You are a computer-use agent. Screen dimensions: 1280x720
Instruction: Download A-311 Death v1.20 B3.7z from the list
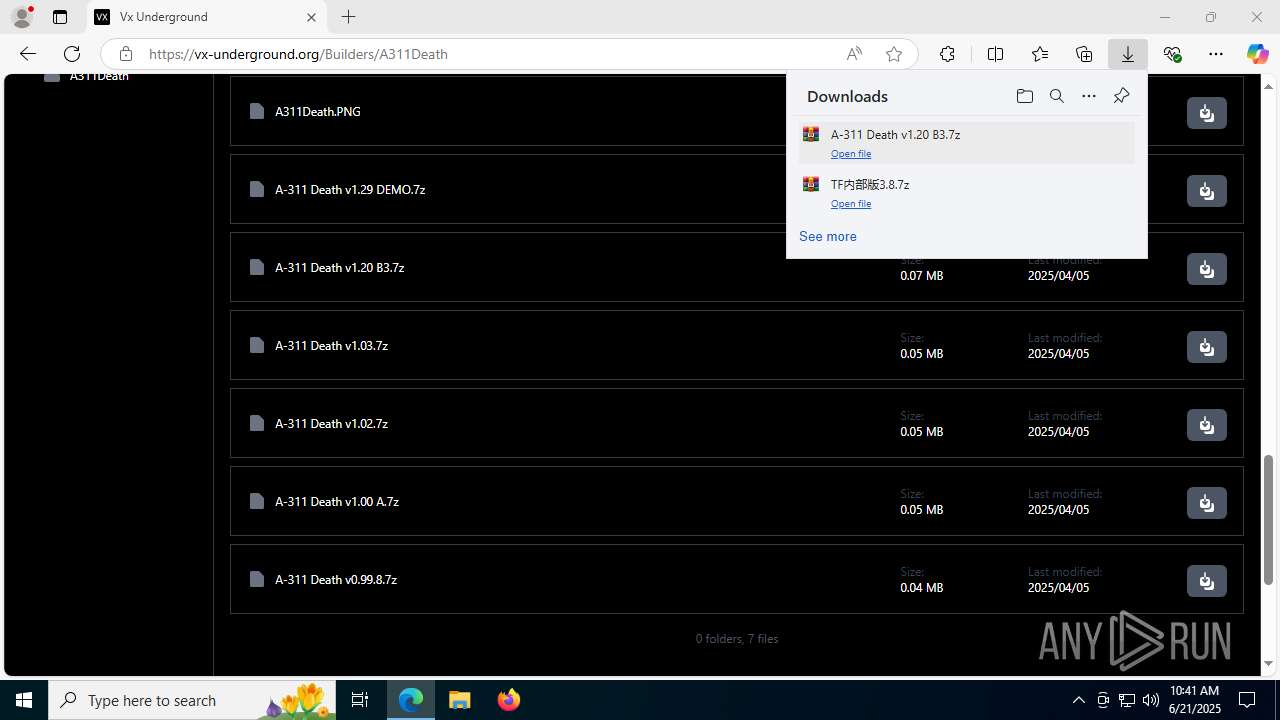tap(1206, 269)
